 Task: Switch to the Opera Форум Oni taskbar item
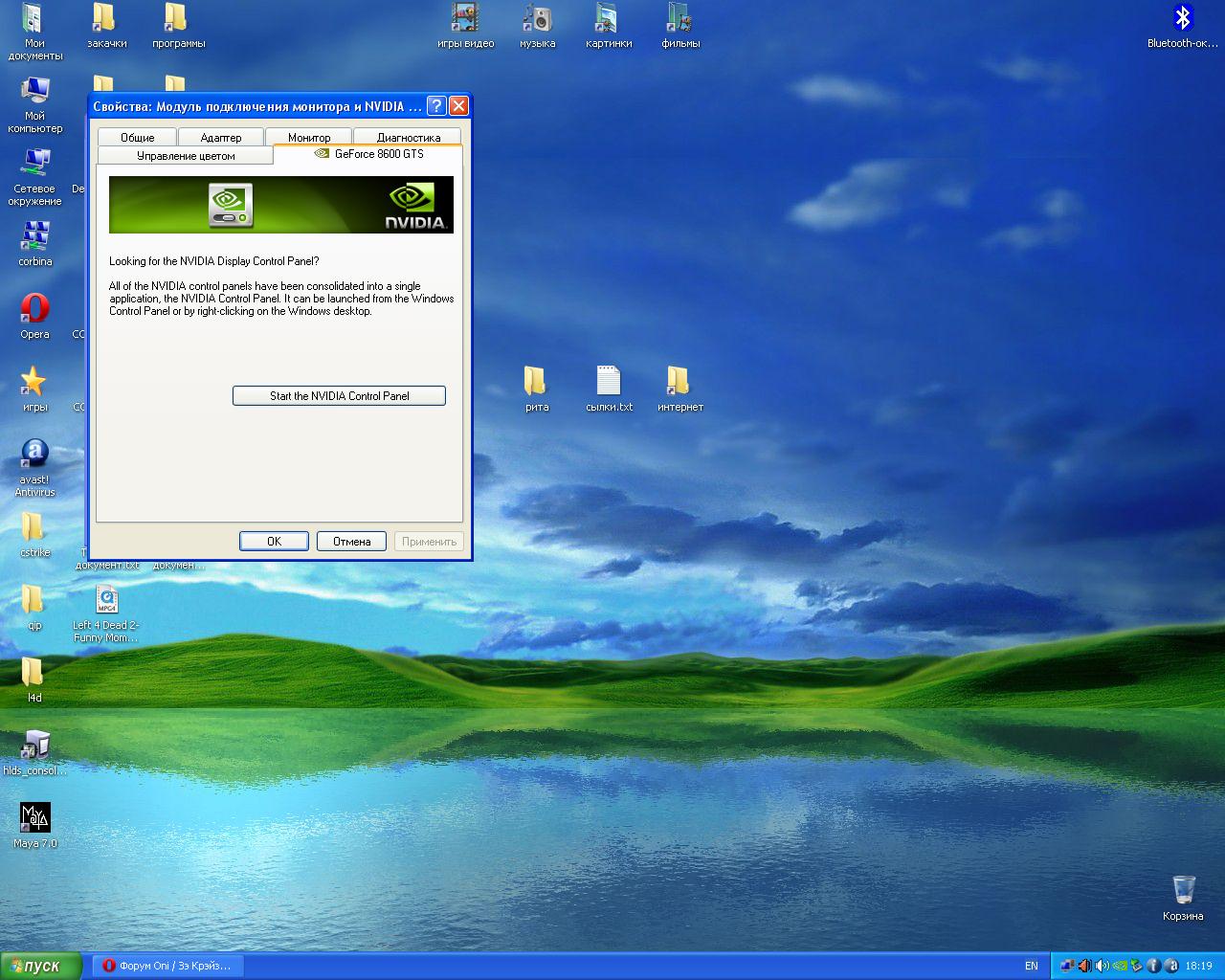[x=167, y=966]
